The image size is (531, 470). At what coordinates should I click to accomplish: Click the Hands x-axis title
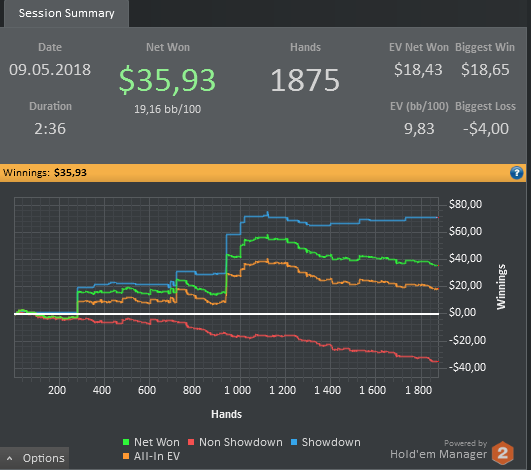coord(227,414)
